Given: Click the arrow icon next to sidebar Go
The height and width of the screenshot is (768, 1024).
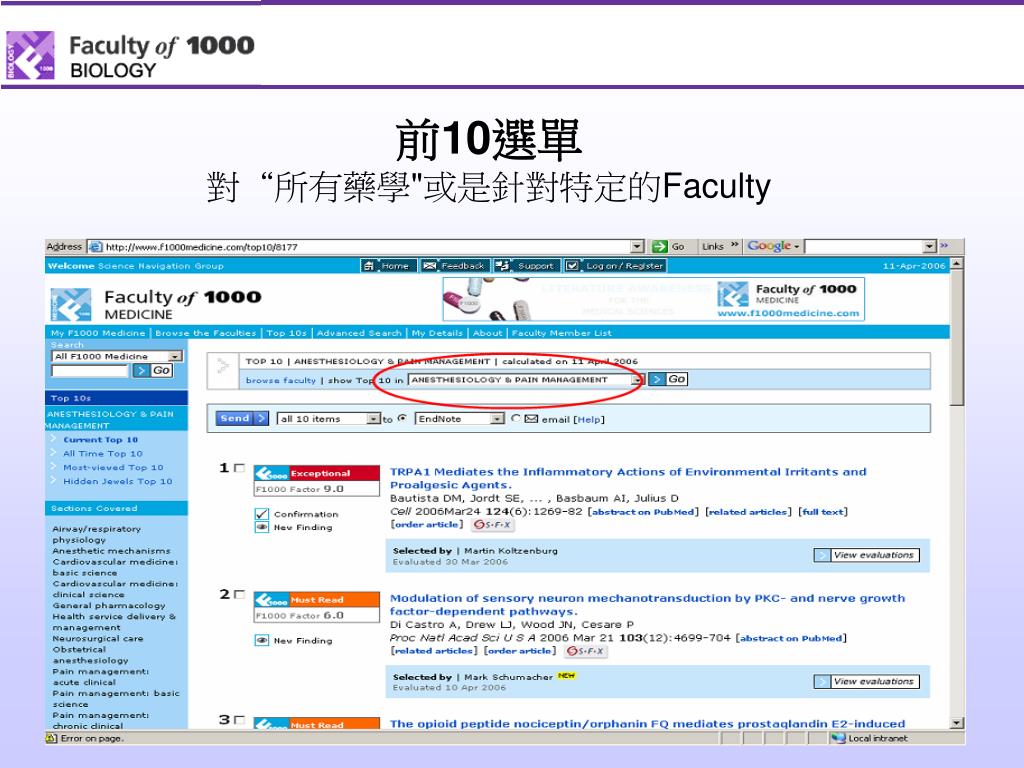Looking at the screenshot, I should pyautogui.click(x=141, y=371).
